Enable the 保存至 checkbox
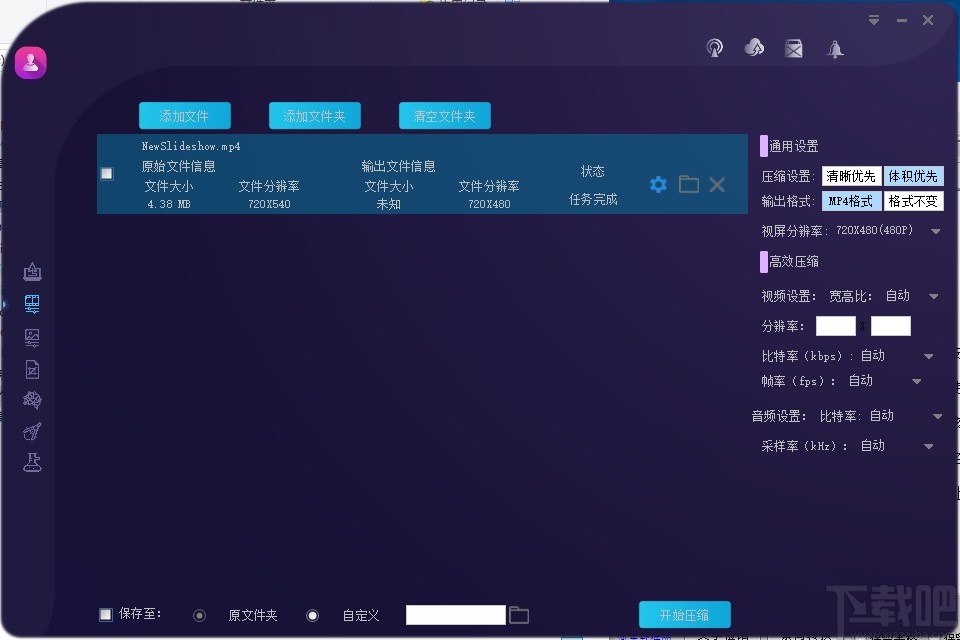The image size is (960, 640). [x=104, y=614]
